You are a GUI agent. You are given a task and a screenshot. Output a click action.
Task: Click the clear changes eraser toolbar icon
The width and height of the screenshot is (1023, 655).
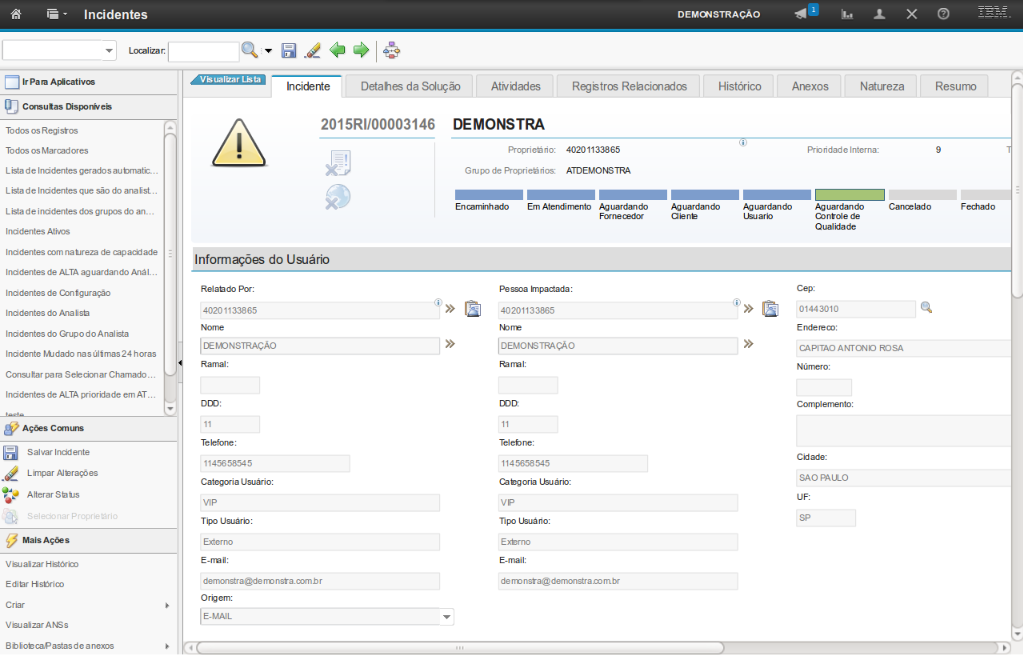pos(312,50)
